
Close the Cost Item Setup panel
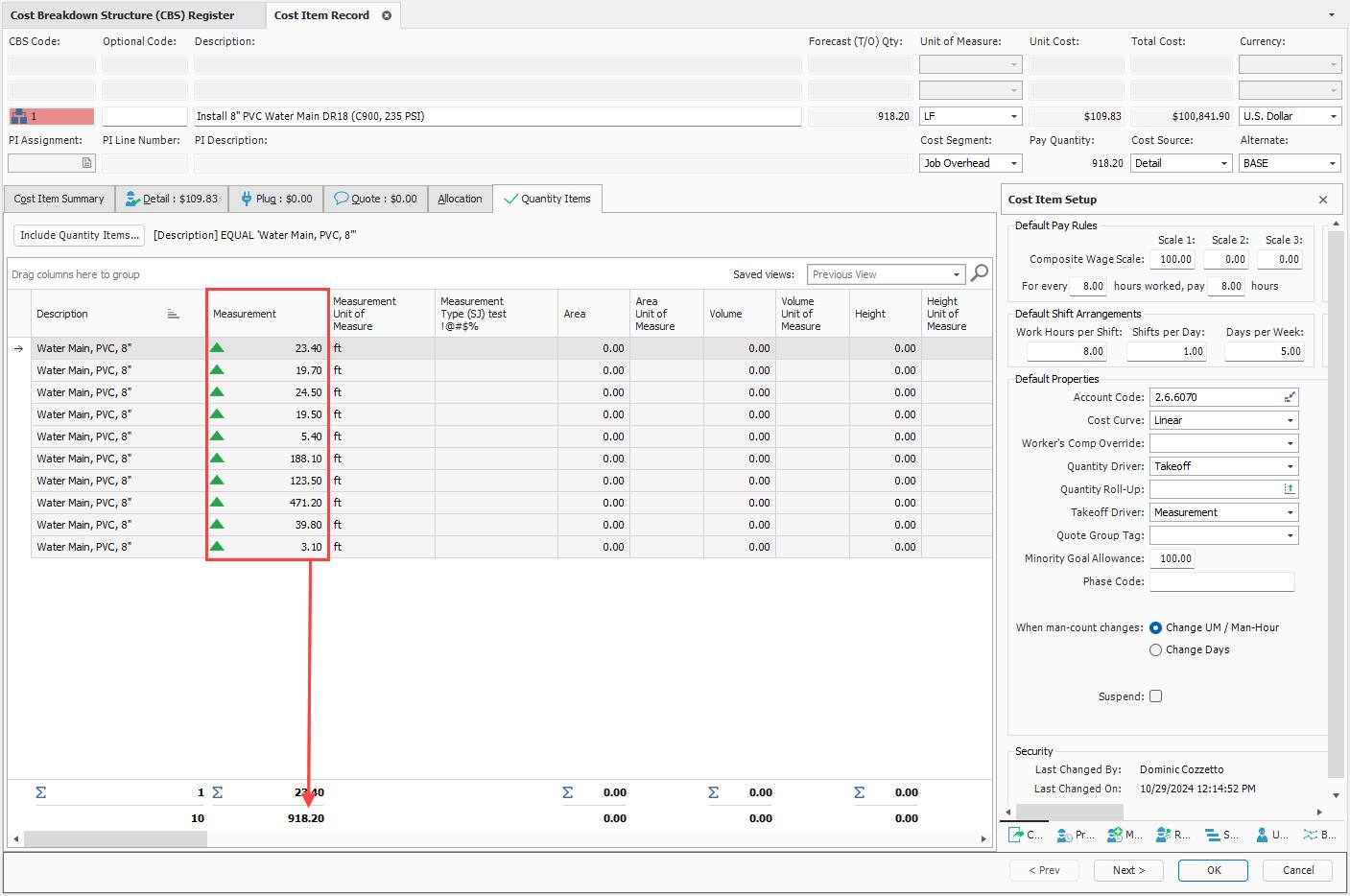[1323, 200]
